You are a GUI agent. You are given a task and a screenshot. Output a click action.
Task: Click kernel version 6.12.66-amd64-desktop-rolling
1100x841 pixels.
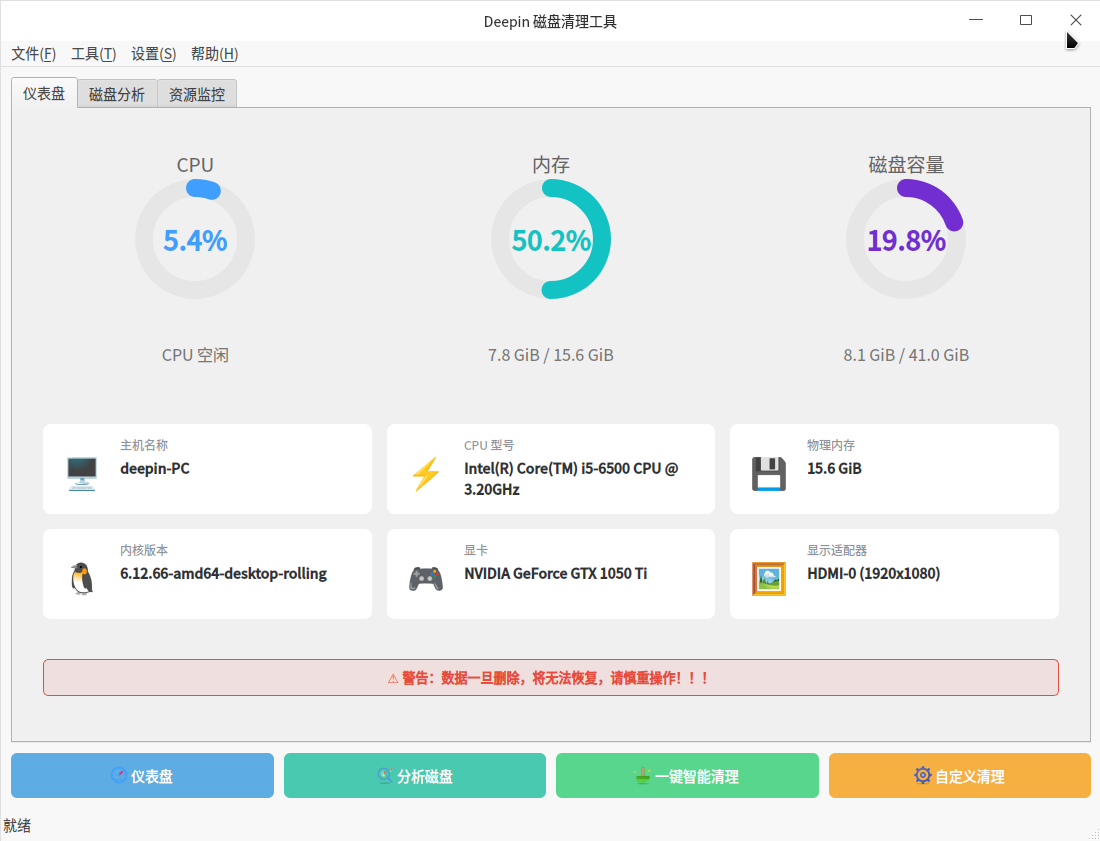223,574
